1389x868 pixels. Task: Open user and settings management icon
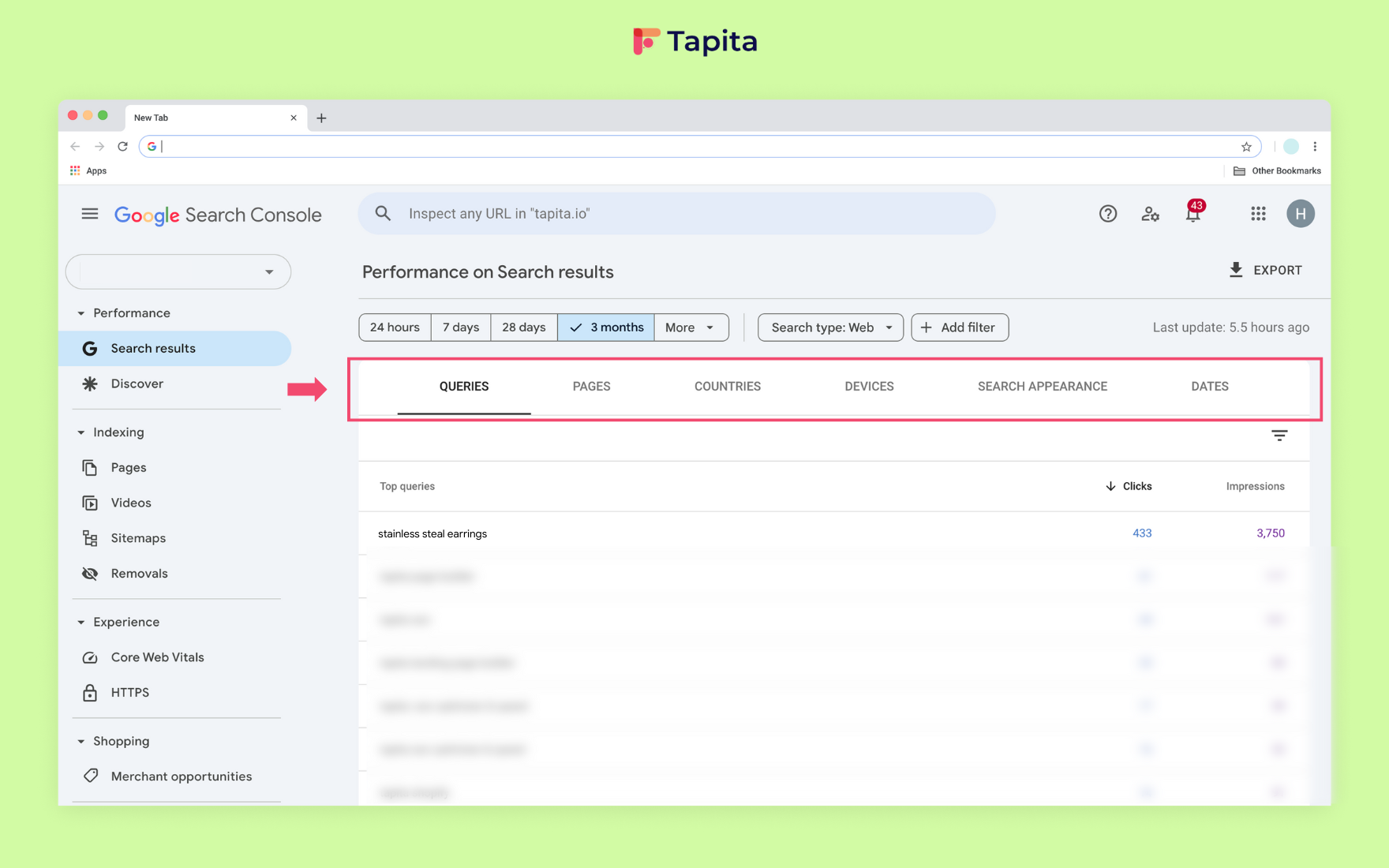(1151, 214)
